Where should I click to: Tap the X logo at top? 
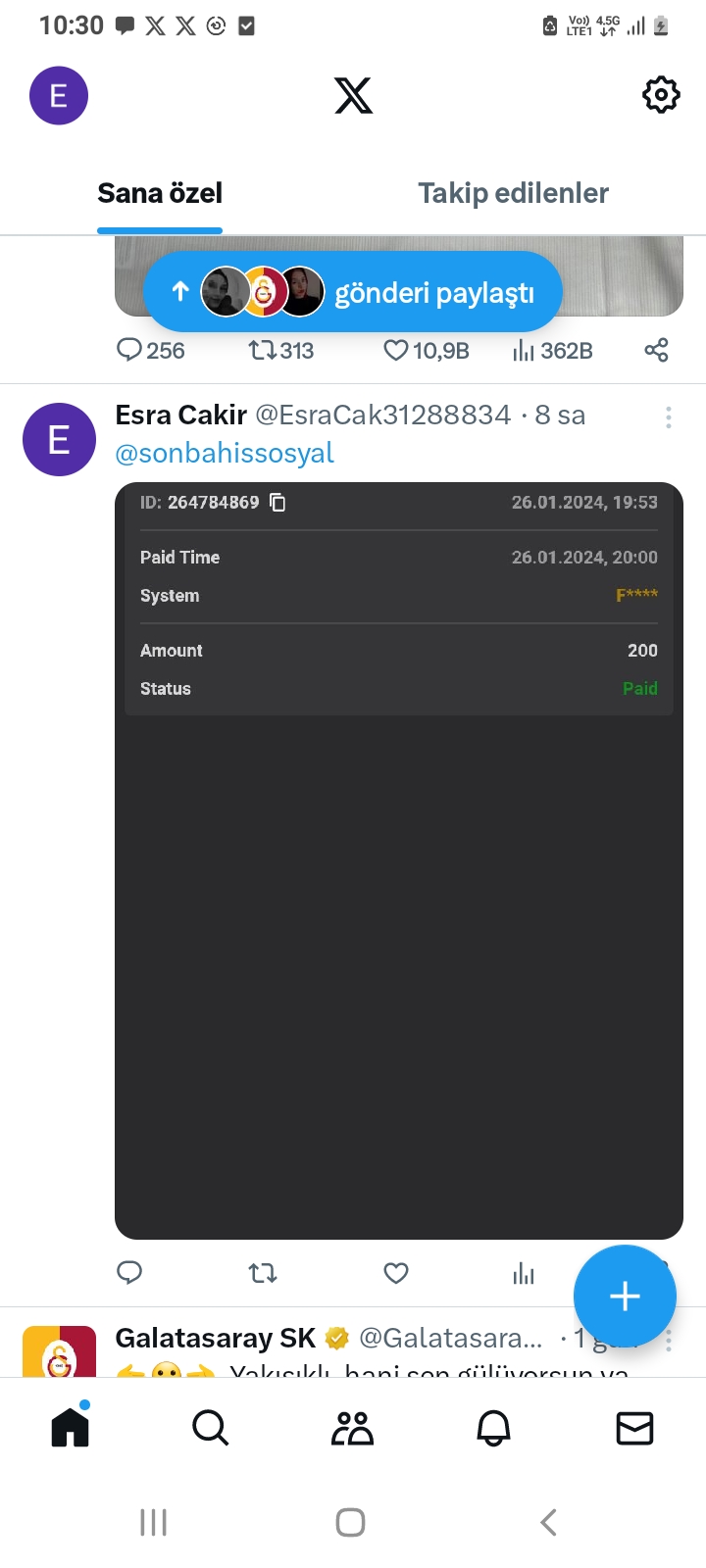pos(353,96)
